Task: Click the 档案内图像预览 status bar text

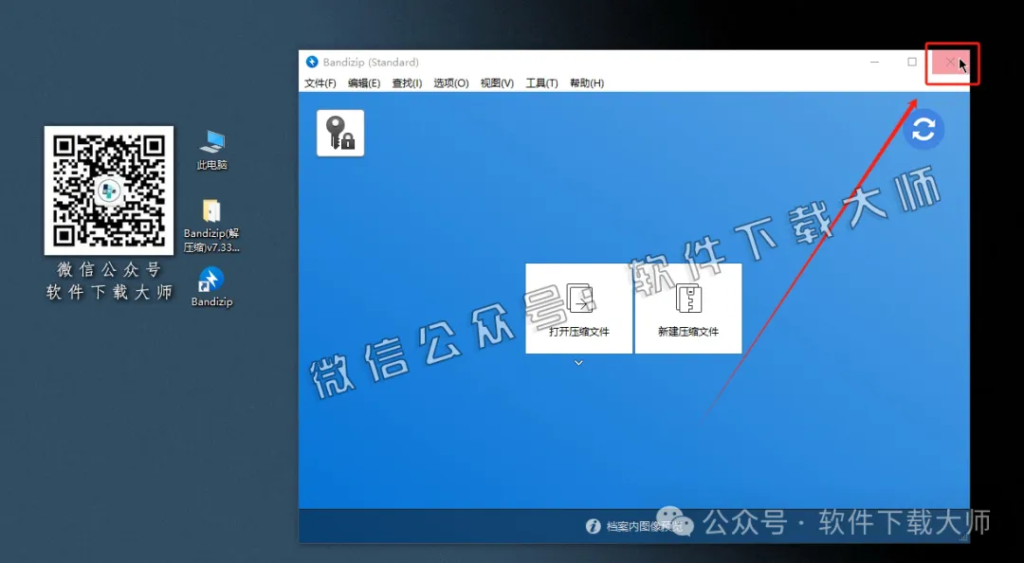Action: click(x=644, y=526)
